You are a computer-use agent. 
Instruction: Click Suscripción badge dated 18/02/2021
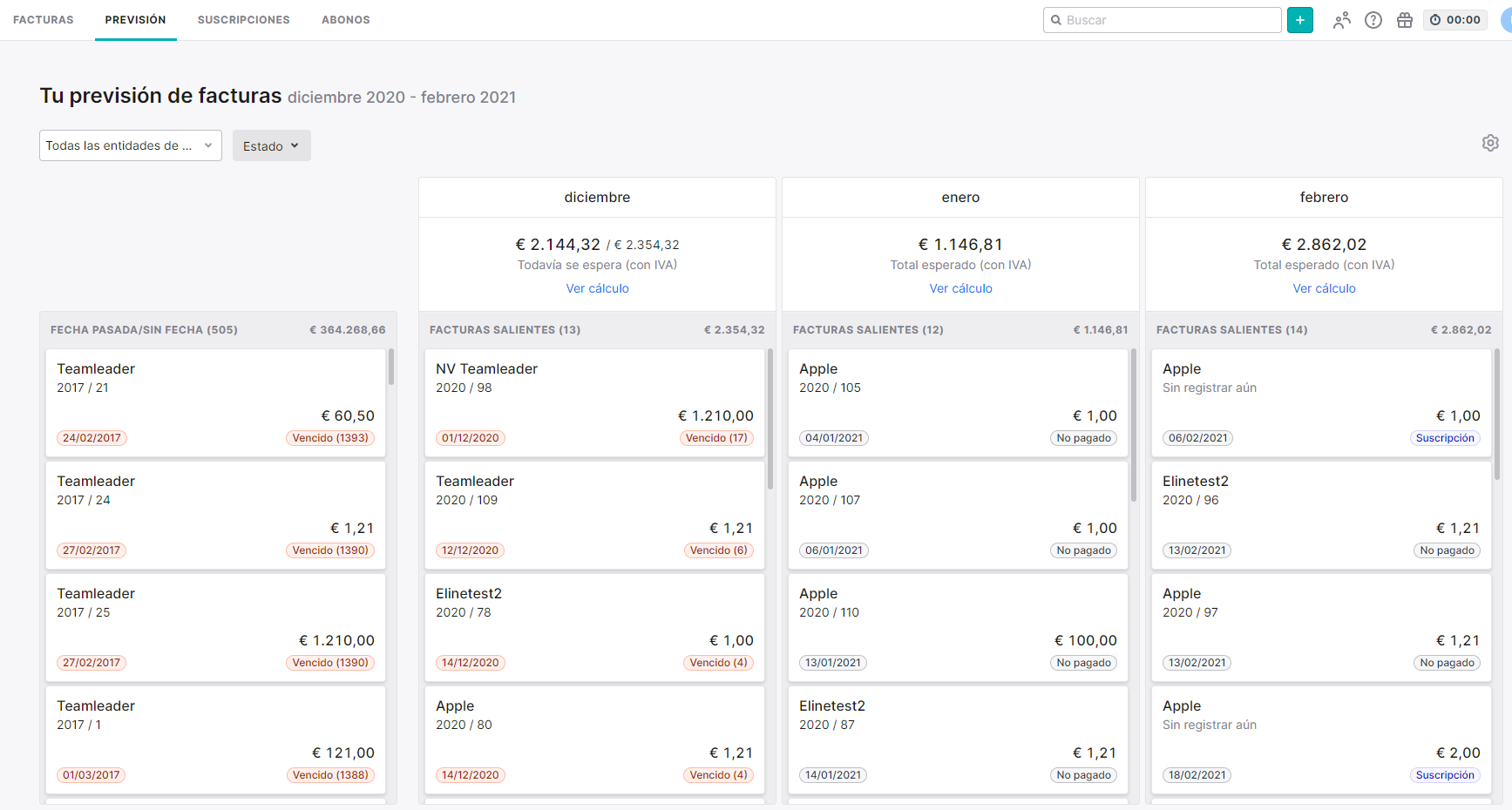click(1445, 775)
